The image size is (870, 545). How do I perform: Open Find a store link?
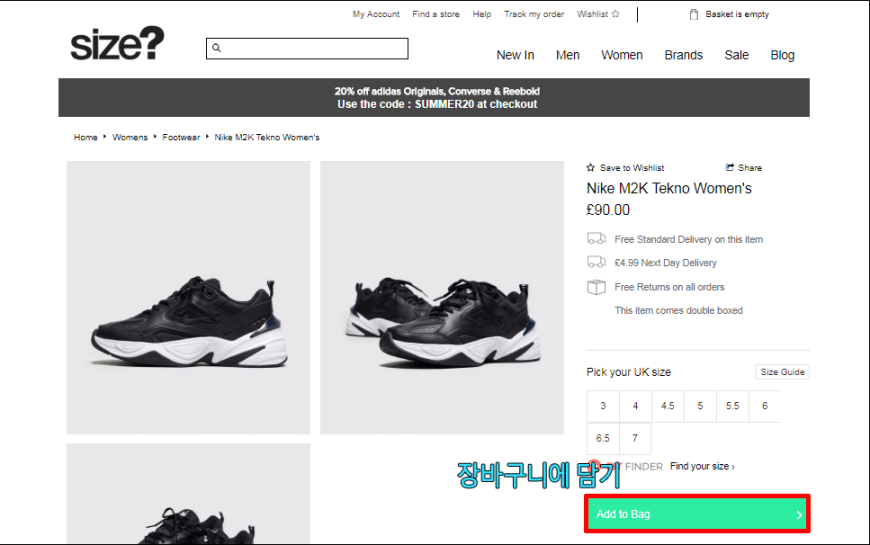click(436, 14)
